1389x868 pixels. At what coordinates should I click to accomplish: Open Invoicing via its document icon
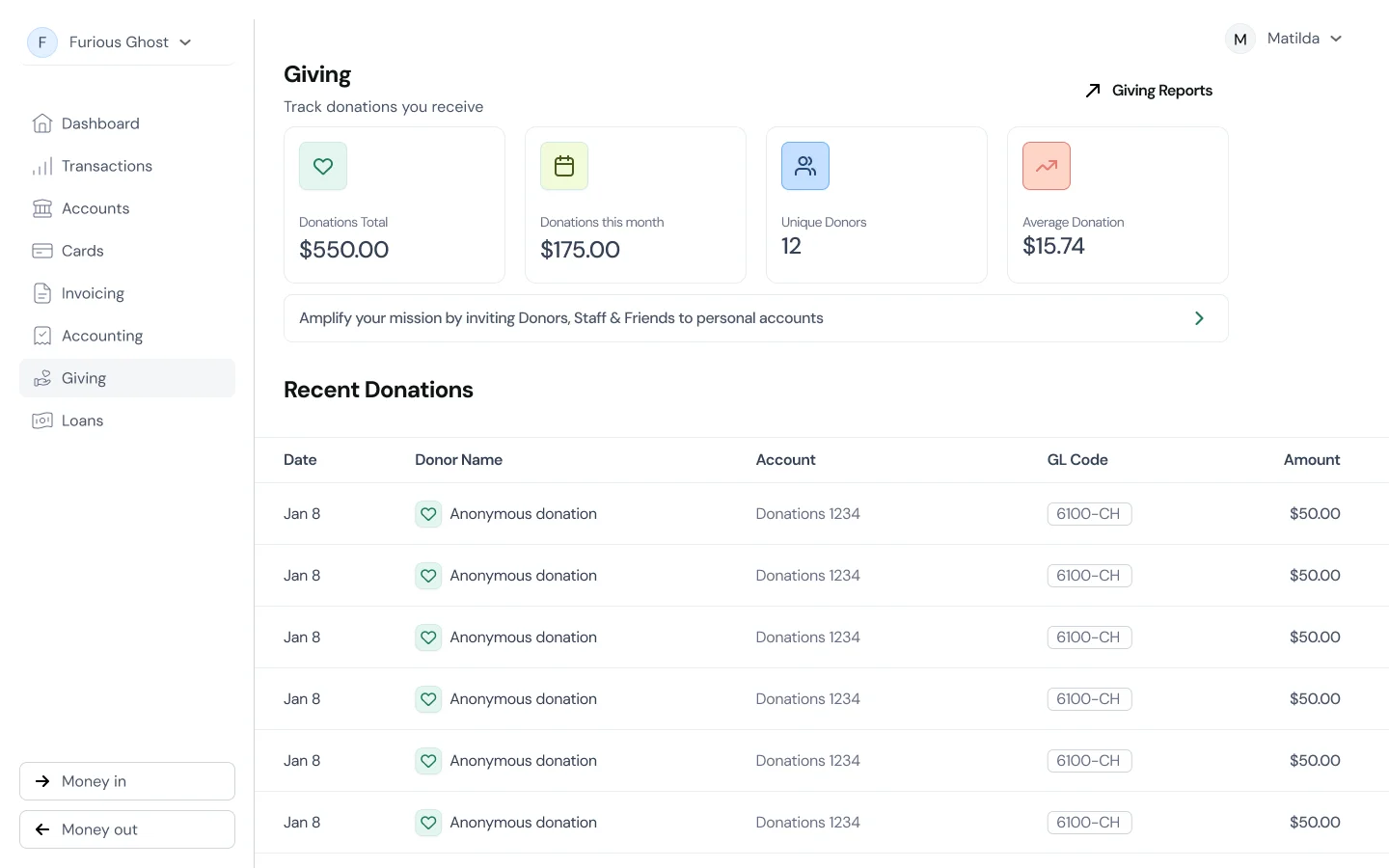tap(42, 293)
